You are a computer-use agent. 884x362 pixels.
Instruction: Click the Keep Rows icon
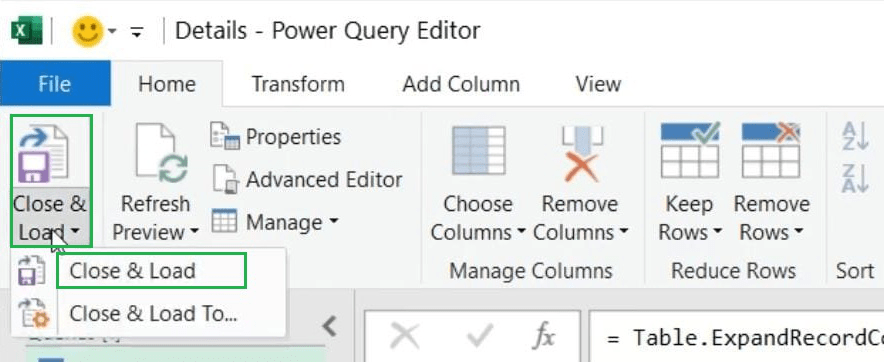point(689,151)
